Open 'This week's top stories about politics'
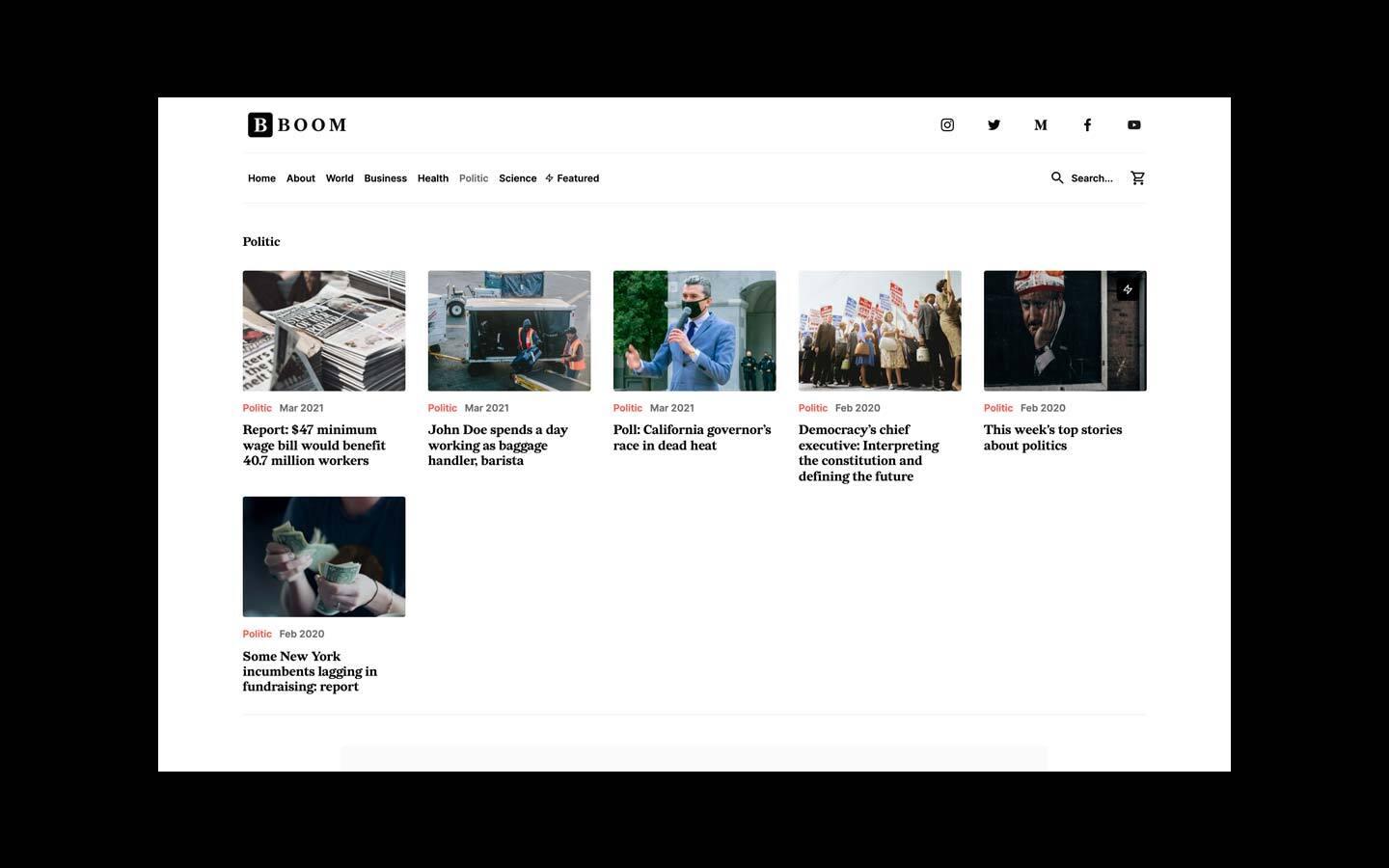Image resolution: width=1389 pixels, height=868 pixels. 1051,437
